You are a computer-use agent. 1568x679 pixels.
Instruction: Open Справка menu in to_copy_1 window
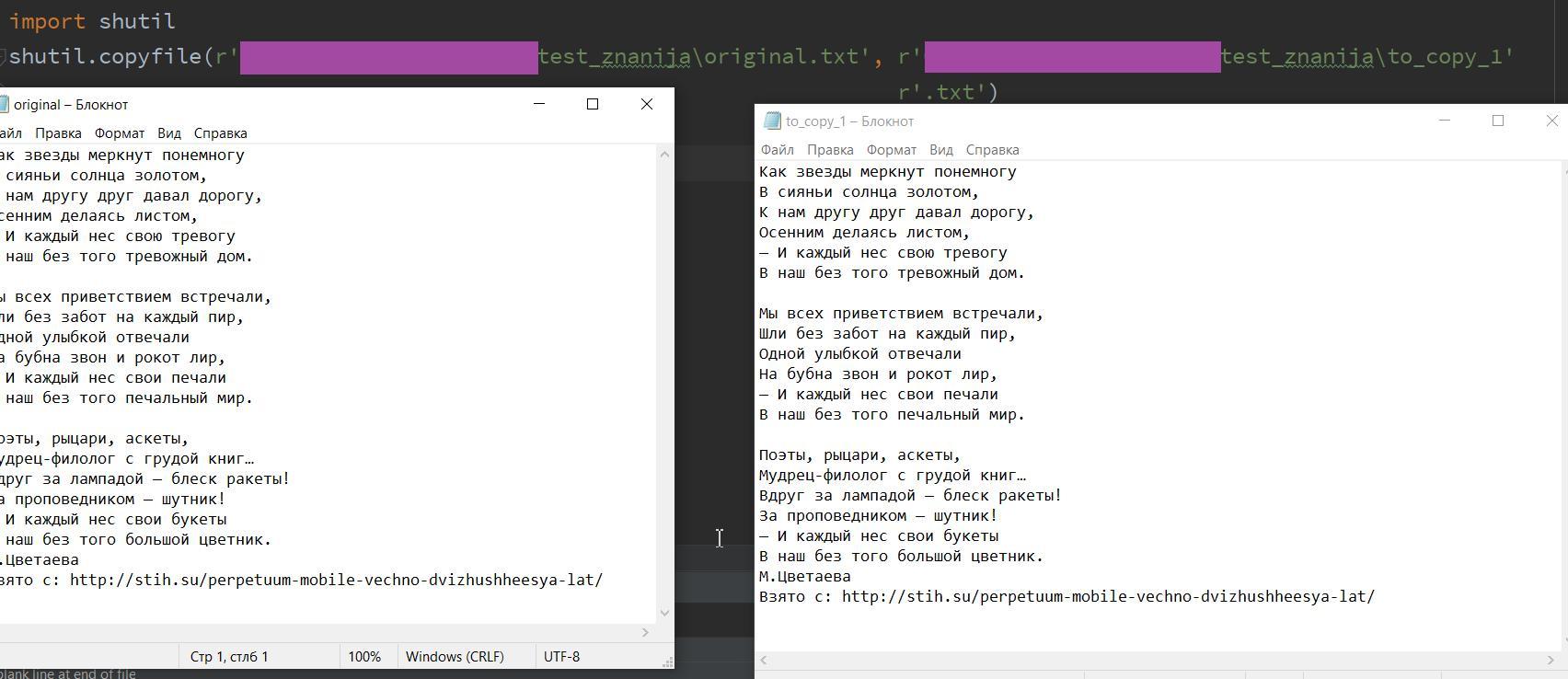point(993,150)
